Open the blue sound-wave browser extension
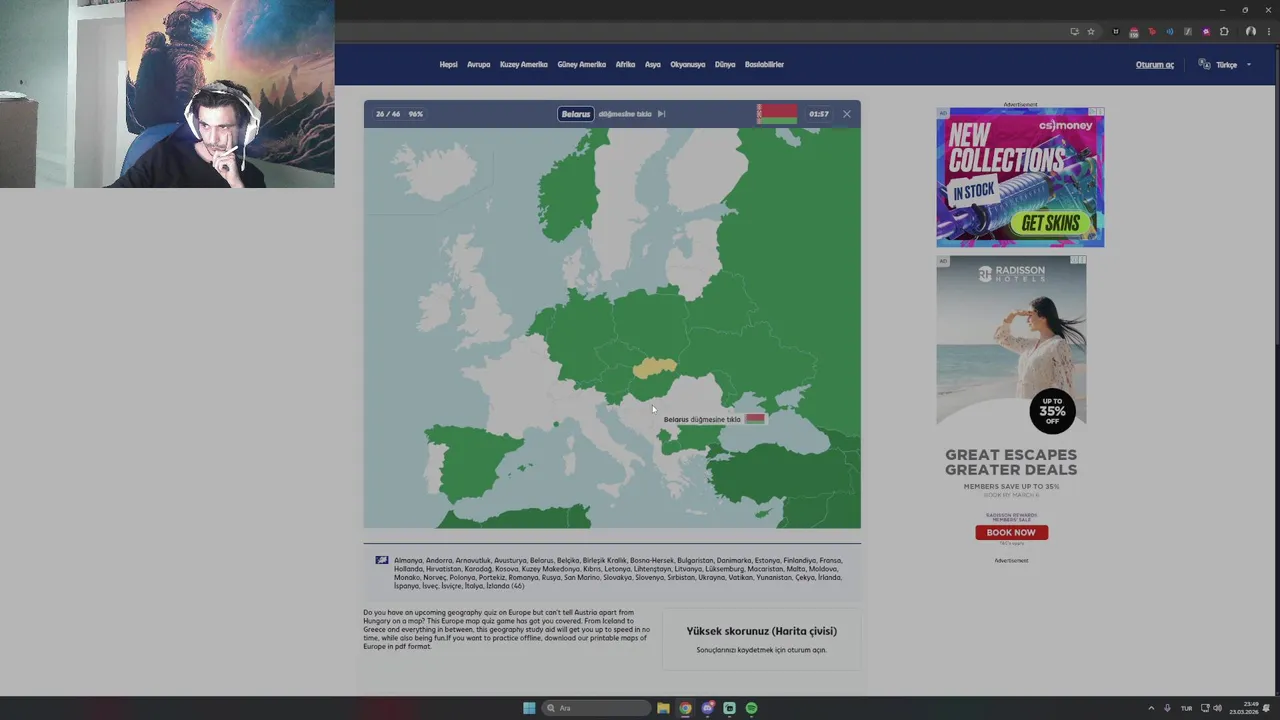Image resolution: width=1280 pixels, height=720 pixels. (x=1170, y=31)
